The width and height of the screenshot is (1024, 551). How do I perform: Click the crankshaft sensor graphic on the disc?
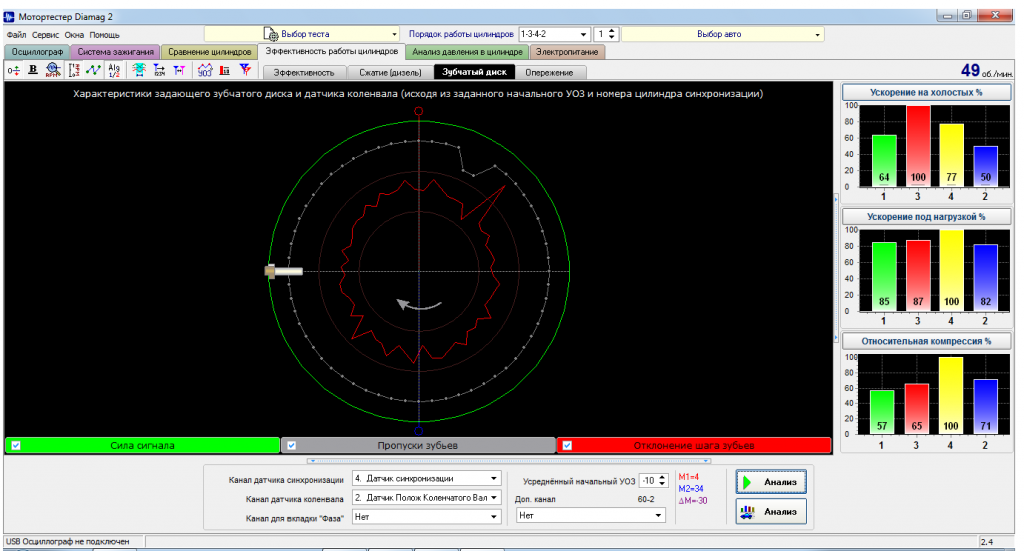pyautogui.click(x=283, y=271)
